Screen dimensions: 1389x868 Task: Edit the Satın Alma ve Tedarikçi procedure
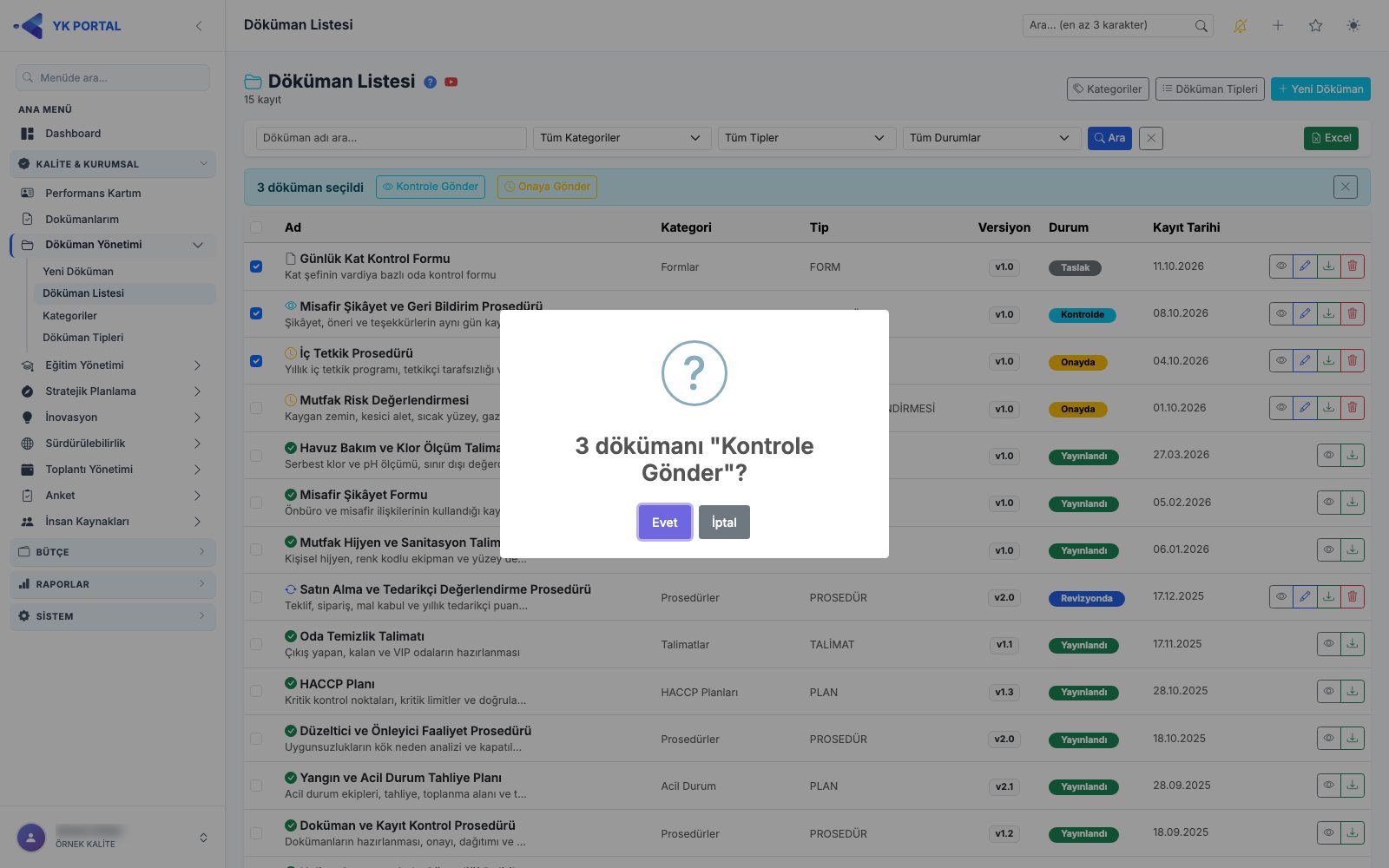tap(1305, 597)
